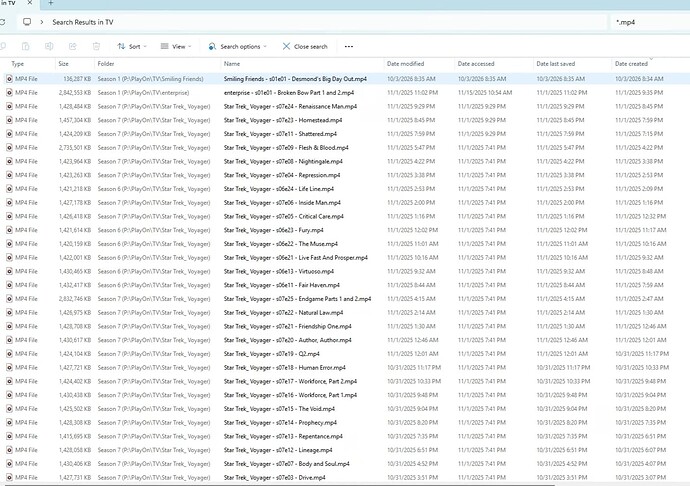Click the *.mp4 search box
Screen dimensions: 690x486
click(651, 22)
